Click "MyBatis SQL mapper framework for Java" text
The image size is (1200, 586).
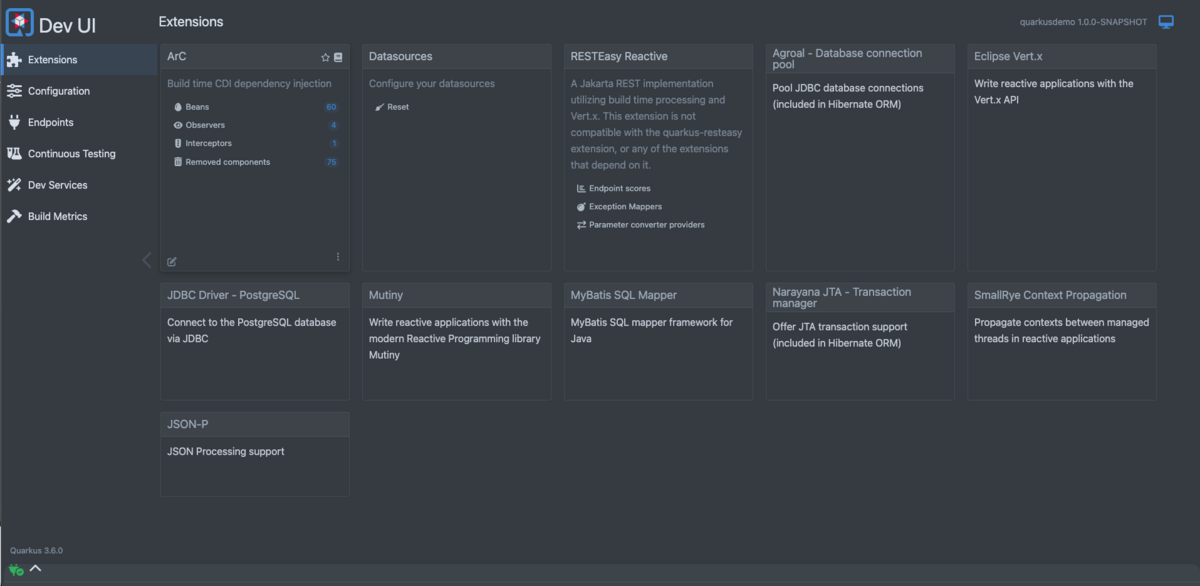[652, 331]
